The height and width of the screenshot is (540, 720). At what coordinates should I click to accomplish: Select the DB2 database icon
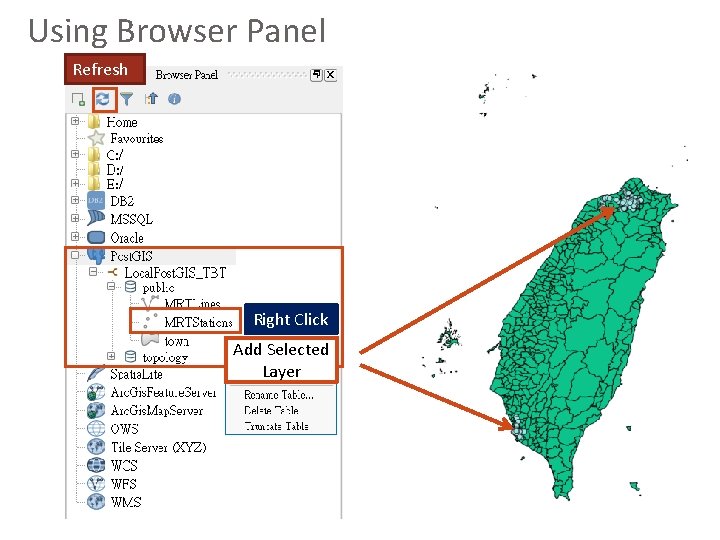(x=96, y=200)
